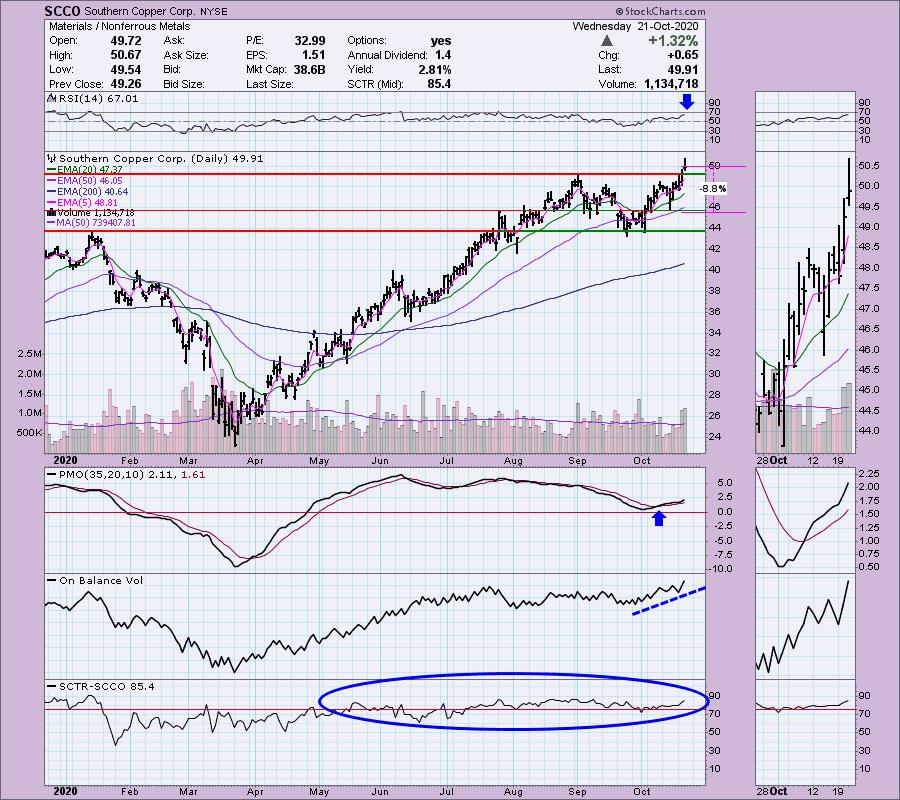Select the High value 50.67
The width and height of the screenshot is (900, 800).
point(125,55)
